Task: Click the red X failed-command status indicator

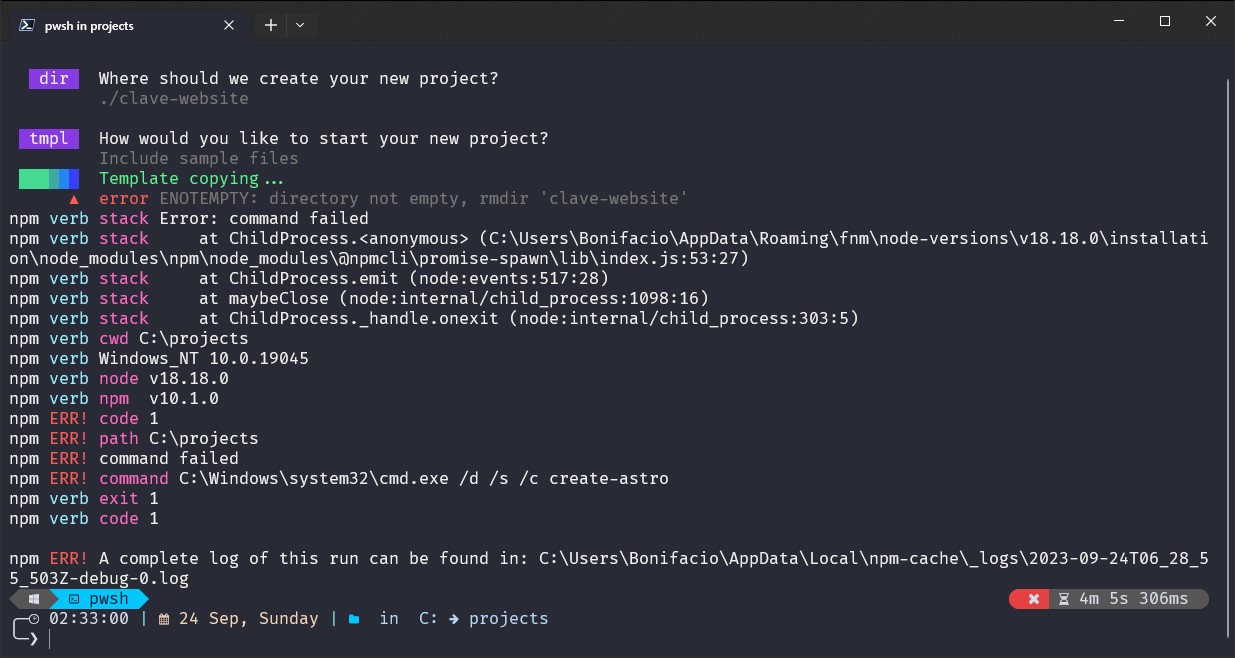Action: [1033, 599]
